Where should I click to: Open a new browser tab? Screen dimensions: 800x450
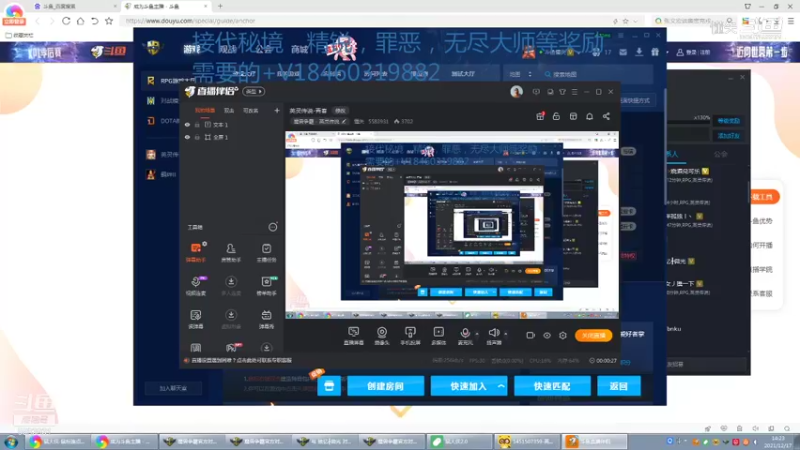[x=220, y=6]
